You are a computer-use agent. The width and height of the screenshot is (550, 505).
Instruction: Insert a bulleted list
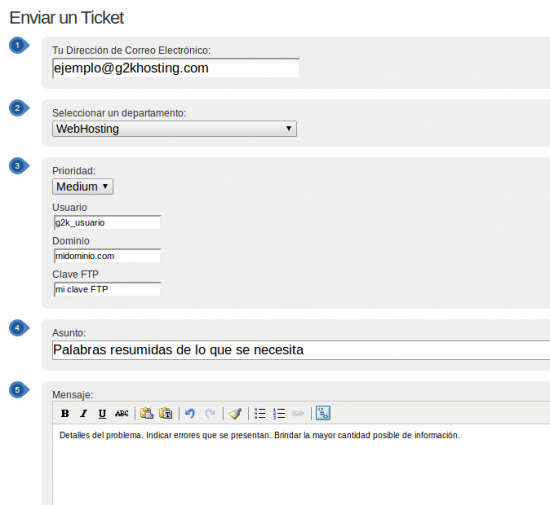coord(260,413)
